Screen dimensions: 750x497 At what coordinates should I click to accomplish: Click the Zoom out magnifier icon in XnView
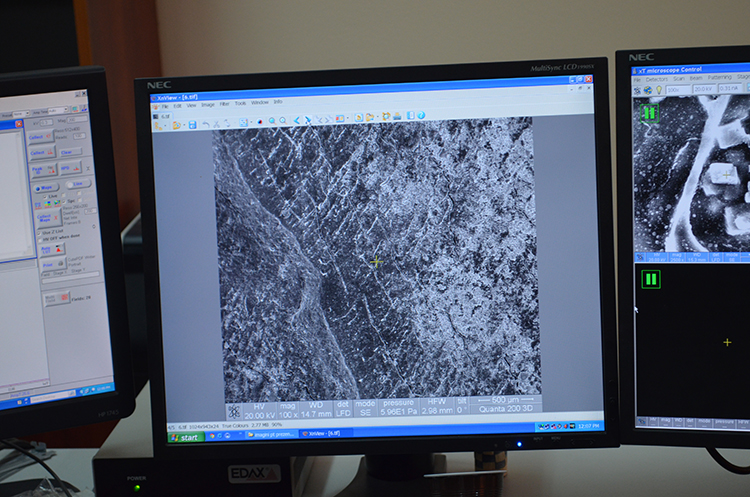[283, 121]
